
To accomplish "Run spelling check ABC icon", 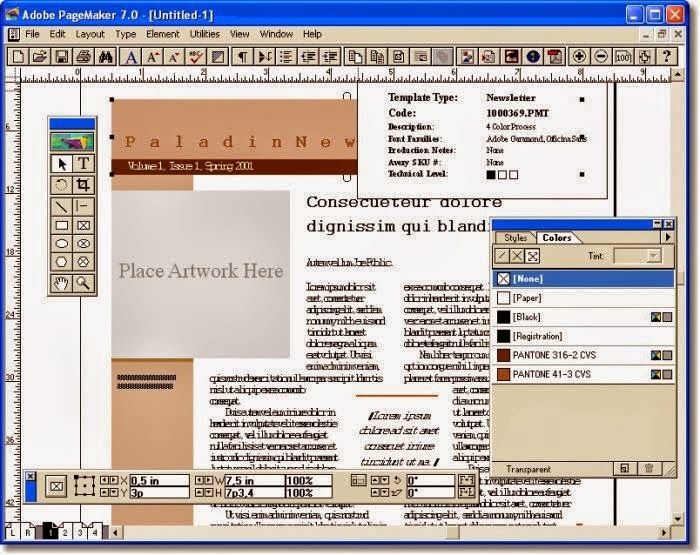I will click(196, 57).
